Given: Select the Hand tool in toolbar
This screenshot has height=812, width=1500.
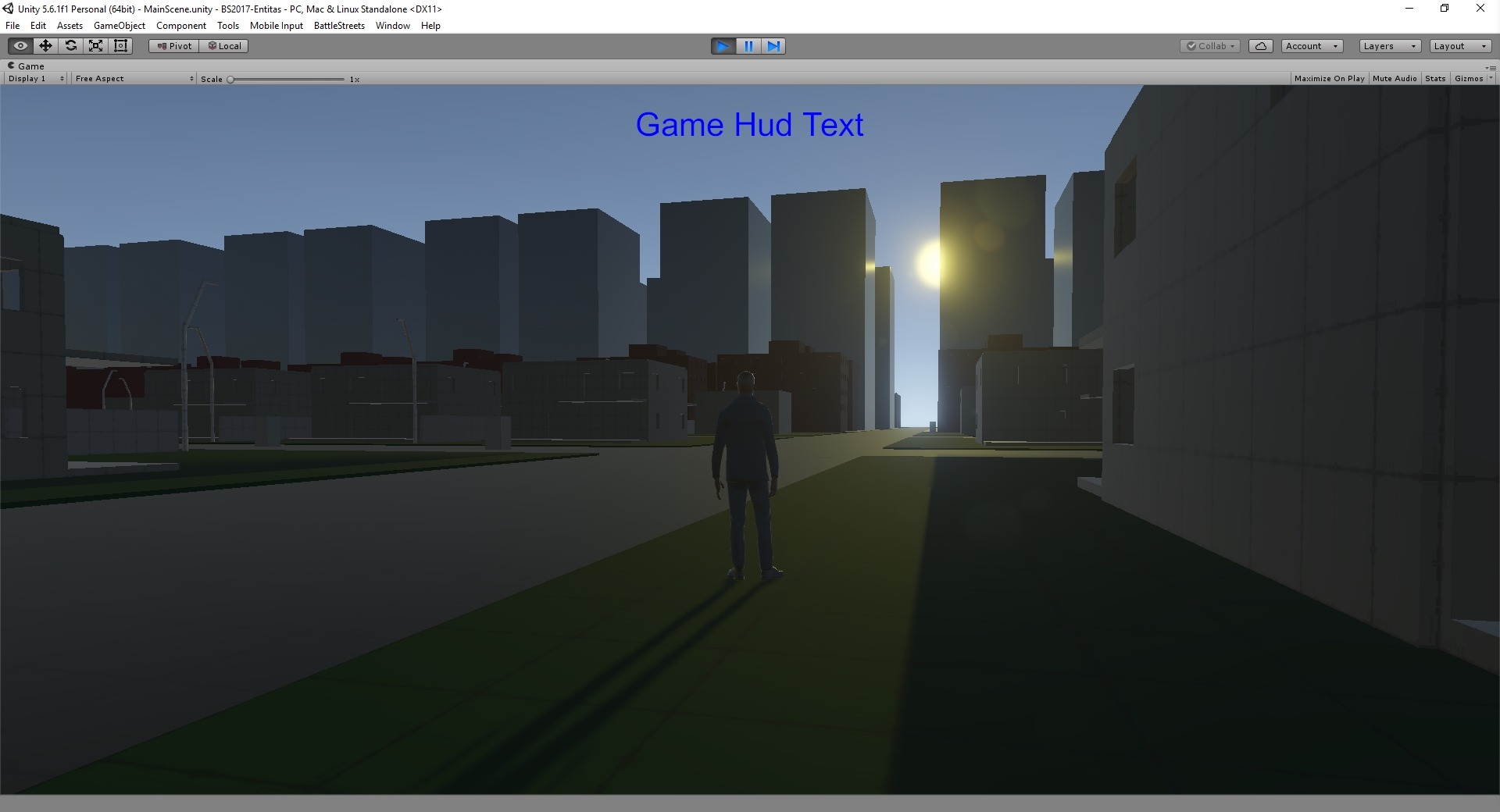Looking at the screenshot, I should pyautogui.click(x=20, y=46).
